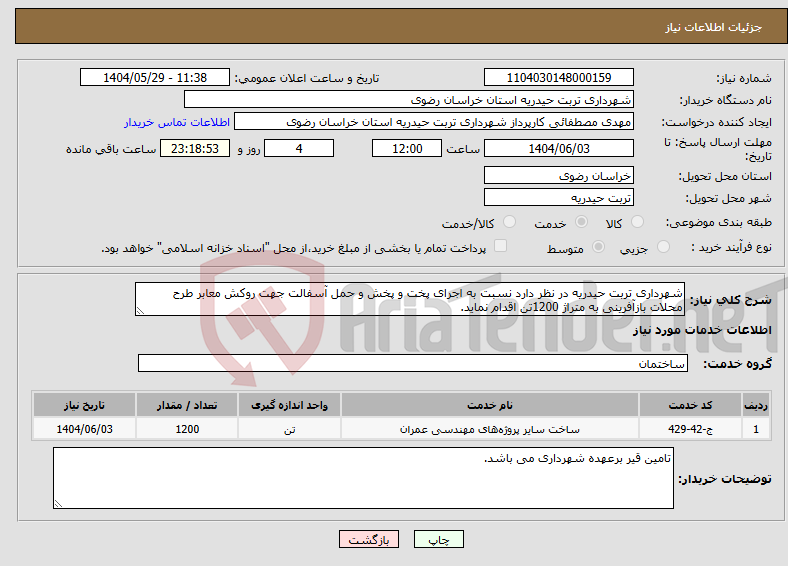Click the نوع فرآیند خرید label

731,247
